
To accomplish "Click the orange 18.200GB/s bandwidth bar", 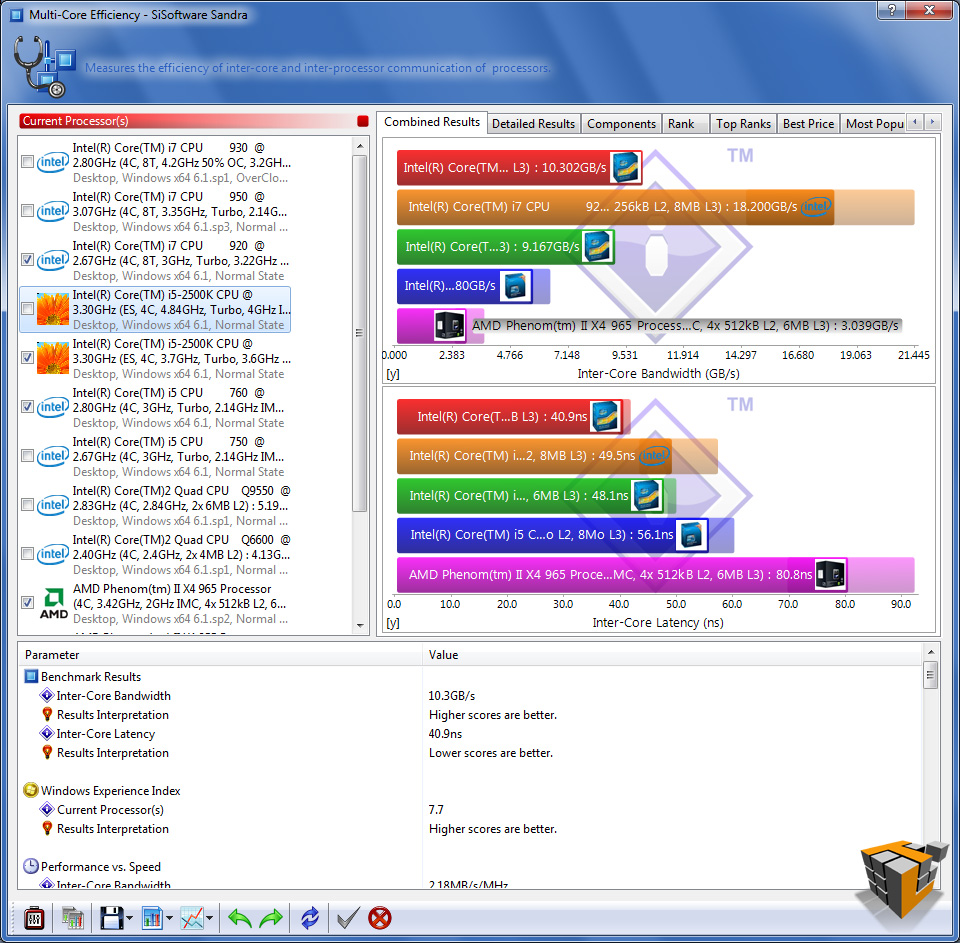I will click(615, 207).
